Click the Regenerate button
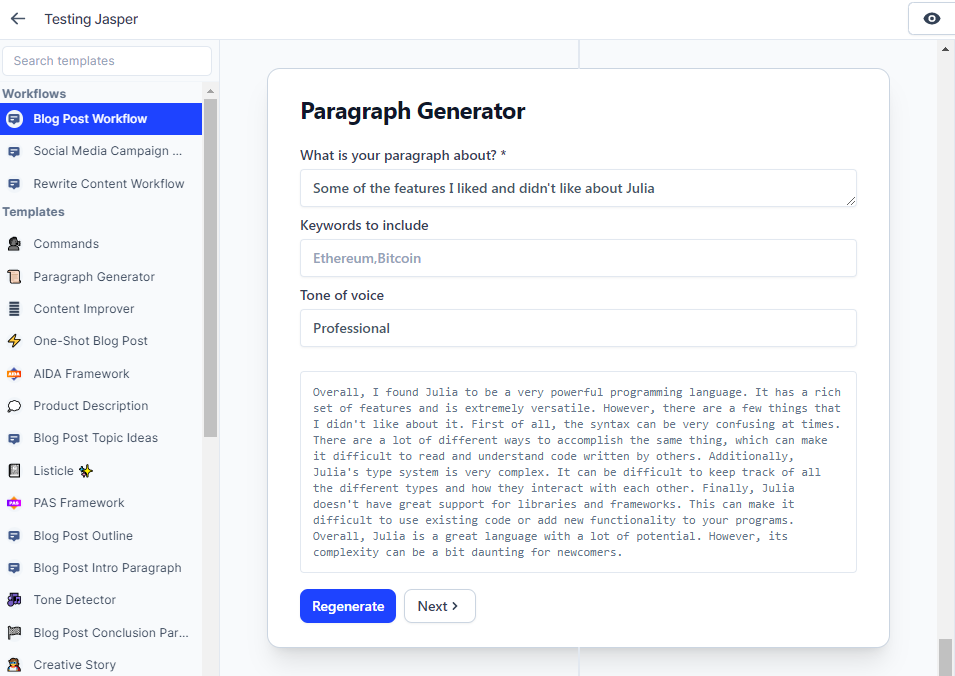The width and height of the screenshot is (955, 676). click(348, 606)
